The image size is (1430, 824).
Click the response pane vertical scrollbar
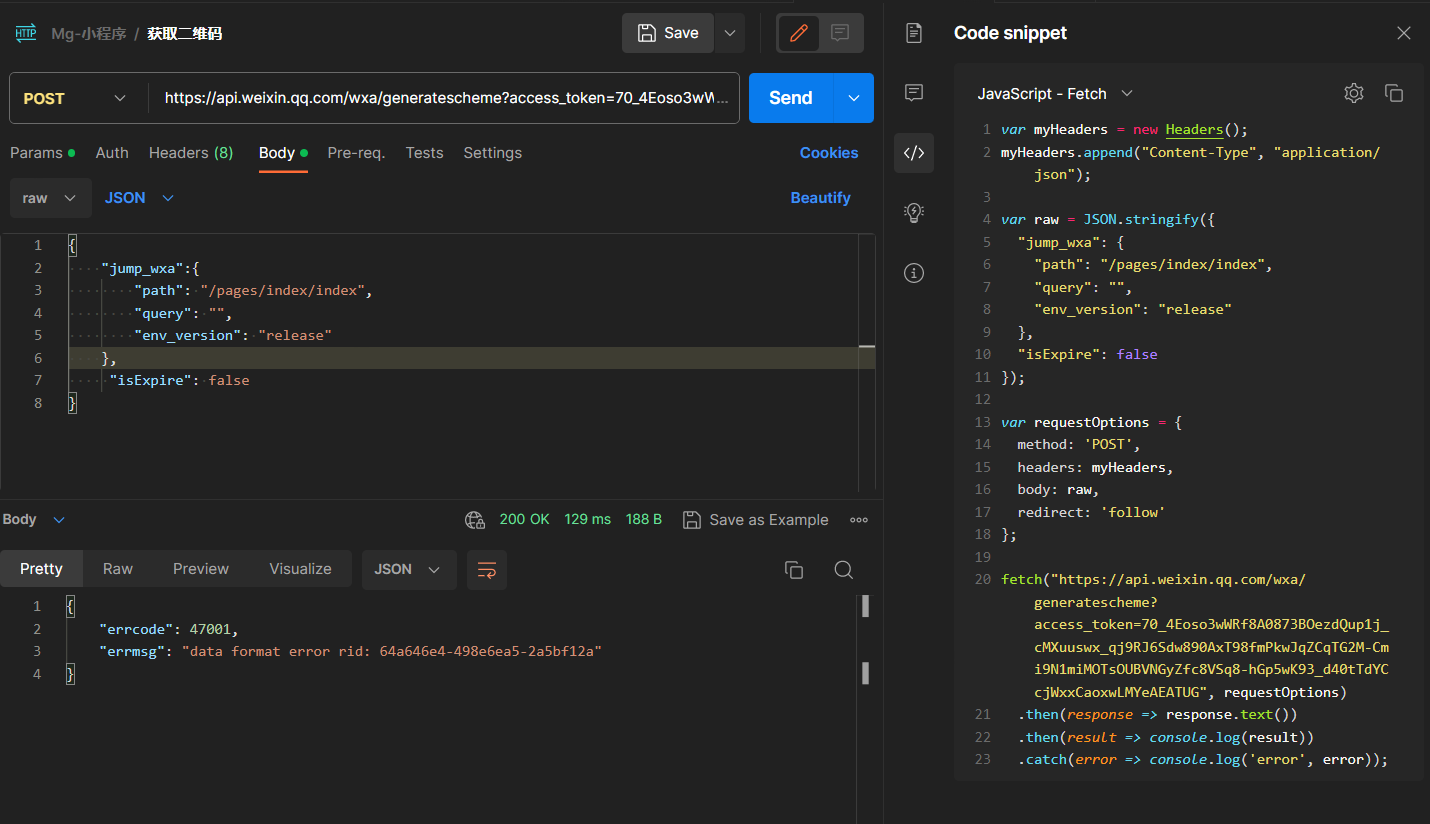click(865, 640)
